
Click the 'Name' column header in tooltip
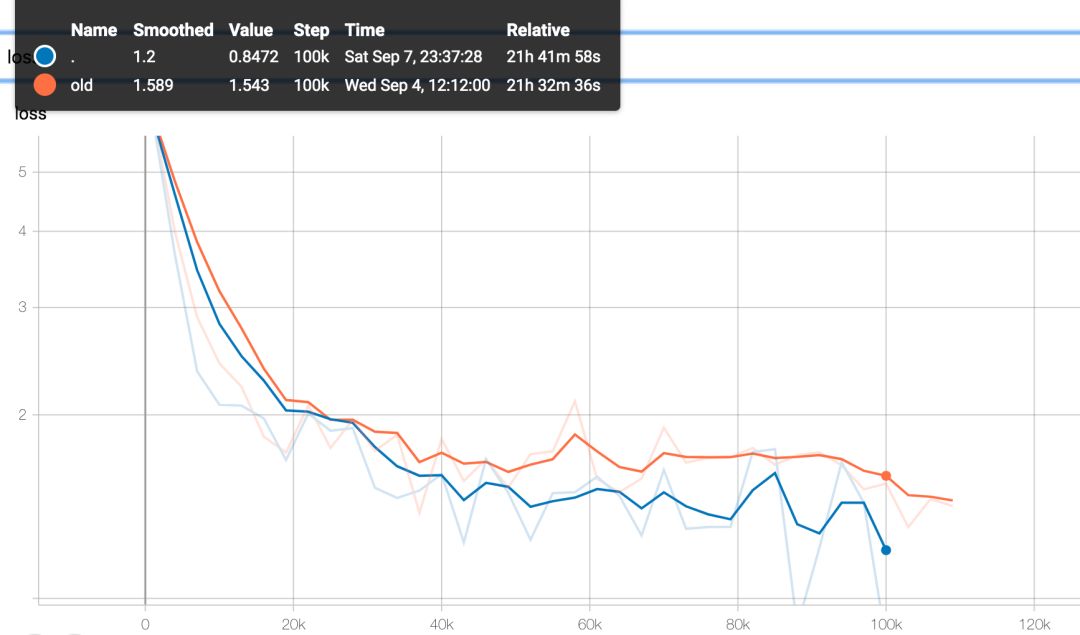[x=94, y=30]
